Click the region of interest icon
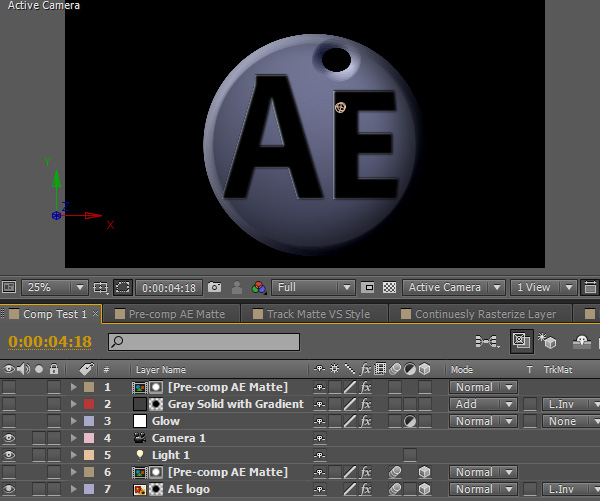Image resolution: width=600 pixels, height=501 pixels. point(122,288)
